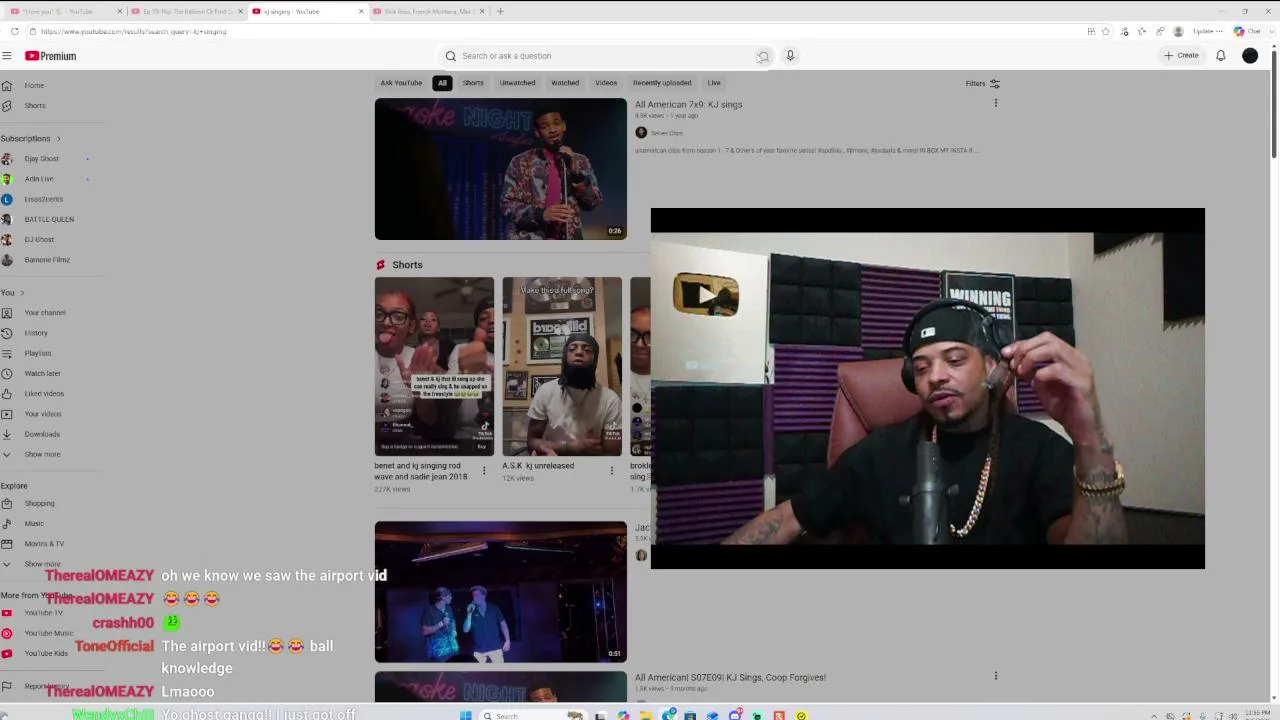Switch to the 'Rick Ross, French Montana' tab
Image resolution: width=1280 pixels, height=720 pixels.
point(429,11)
